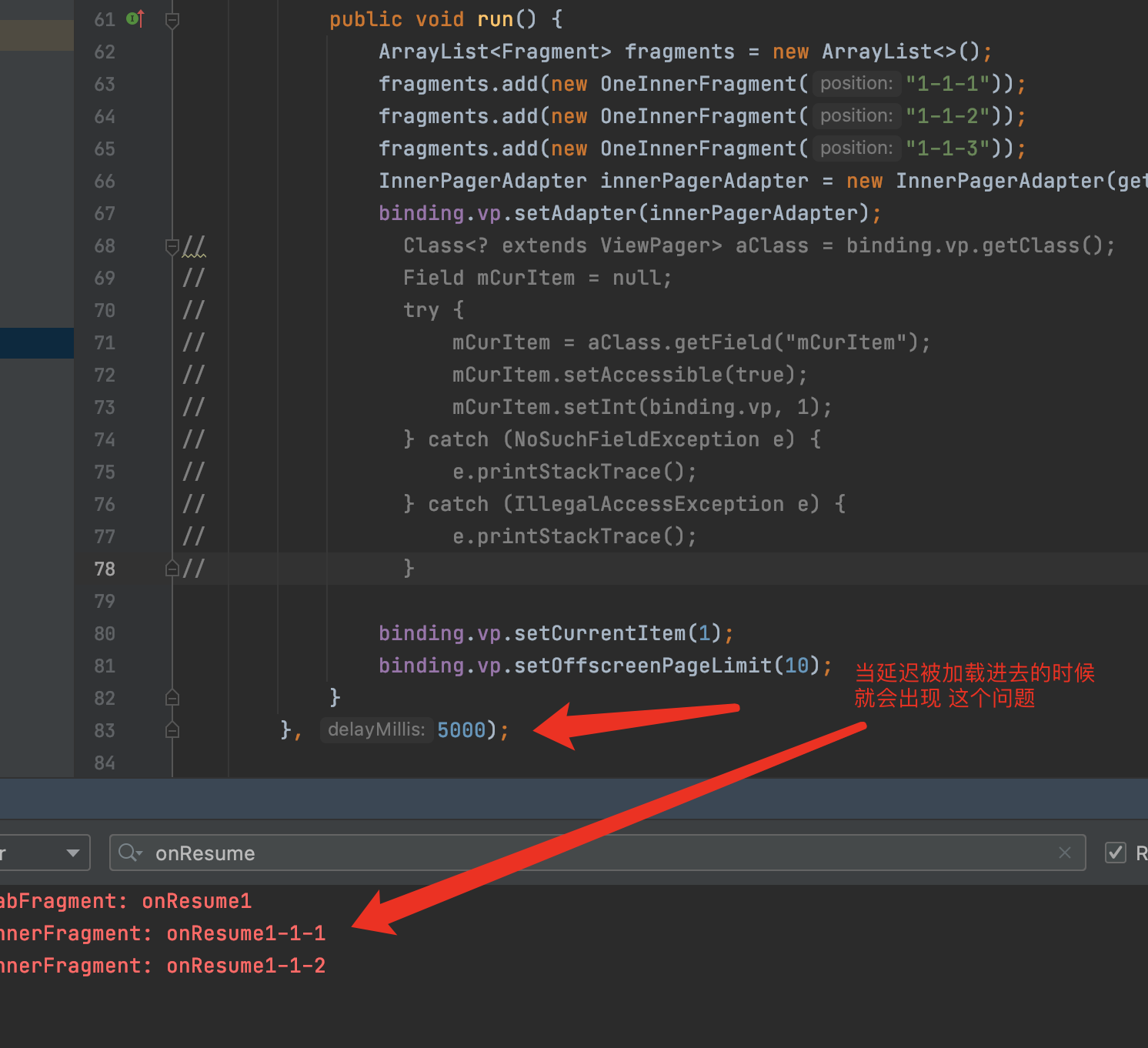
Task: Collapse the run() method at line 61
Action: tap(172, 20)
